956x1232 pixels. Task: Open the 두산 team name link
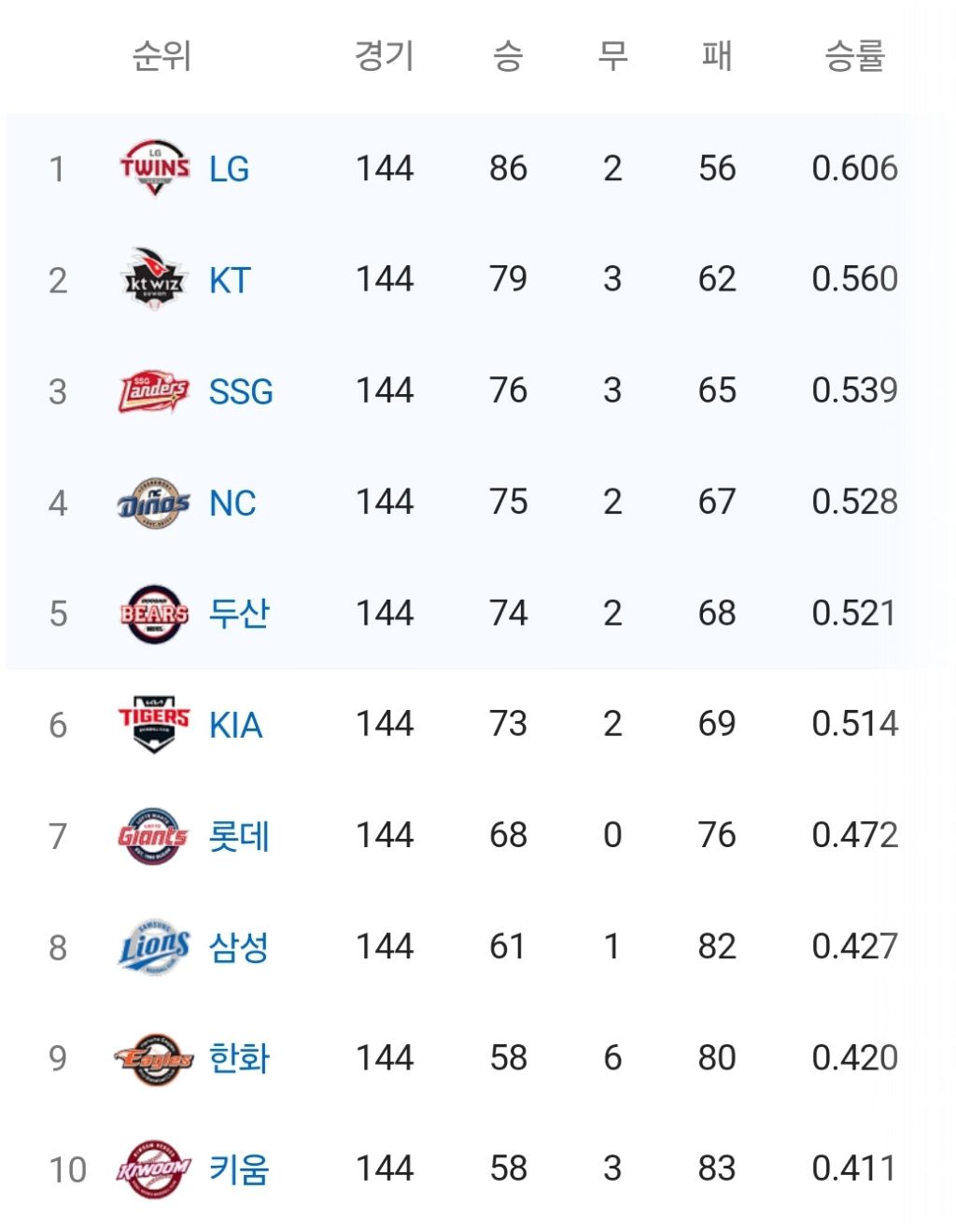[x=239, y=614]
